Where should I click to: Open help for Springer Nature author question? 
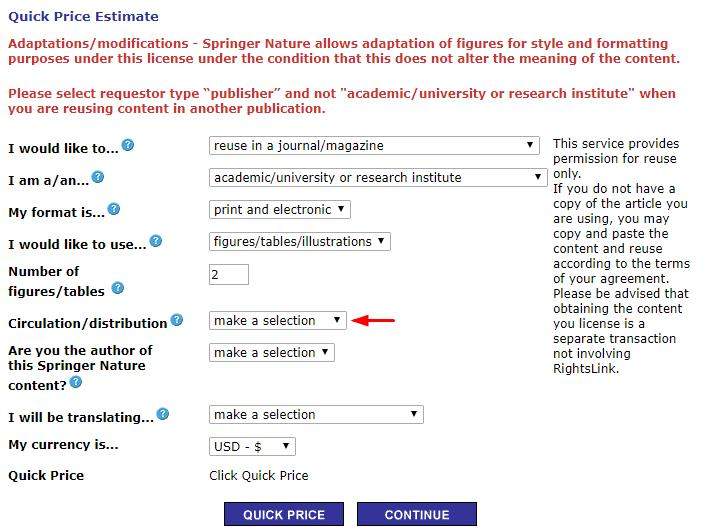[76, 382]
